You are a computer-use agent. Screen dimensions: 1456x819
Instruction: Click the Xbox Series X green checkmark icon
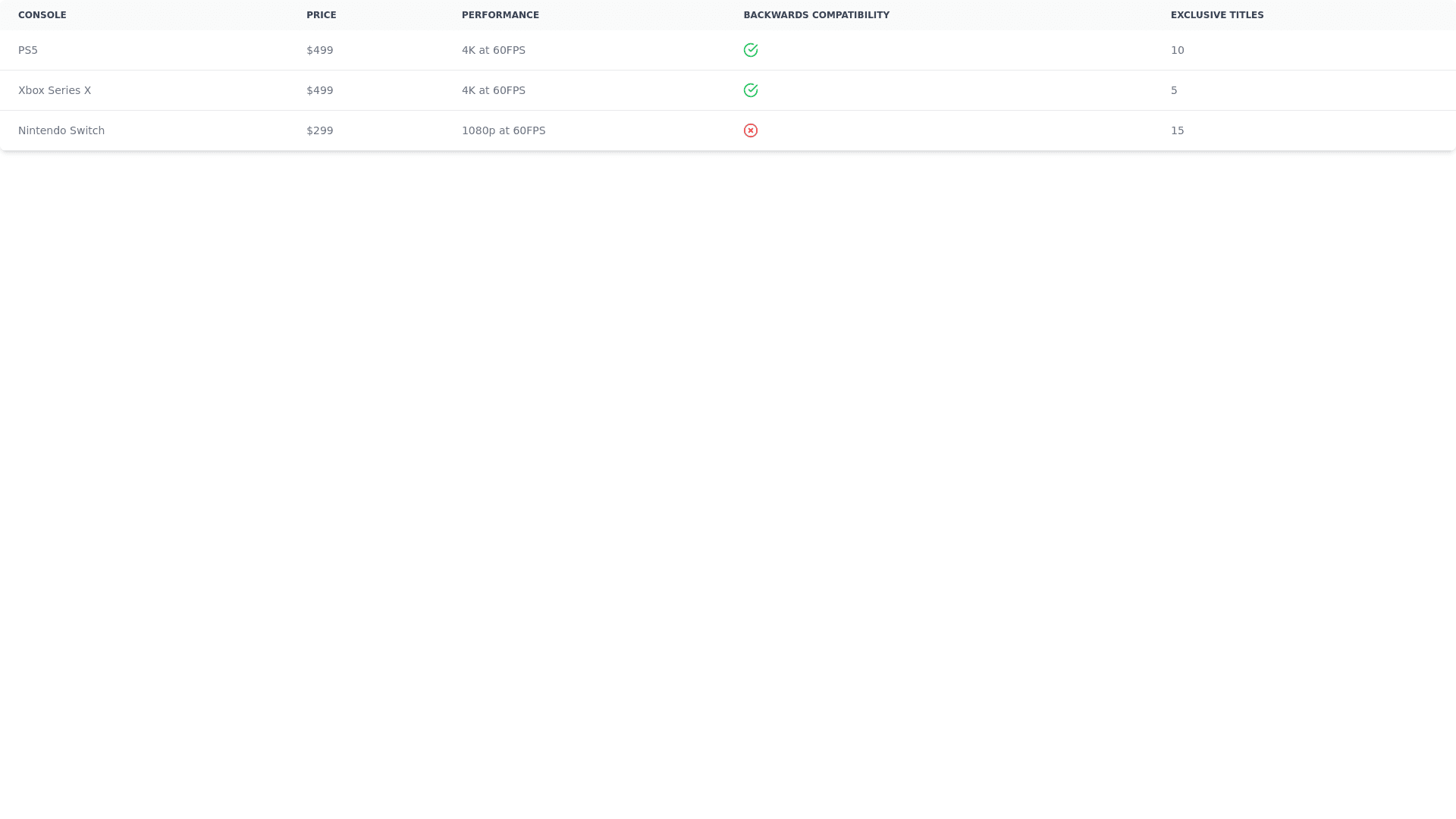point(751,90)
